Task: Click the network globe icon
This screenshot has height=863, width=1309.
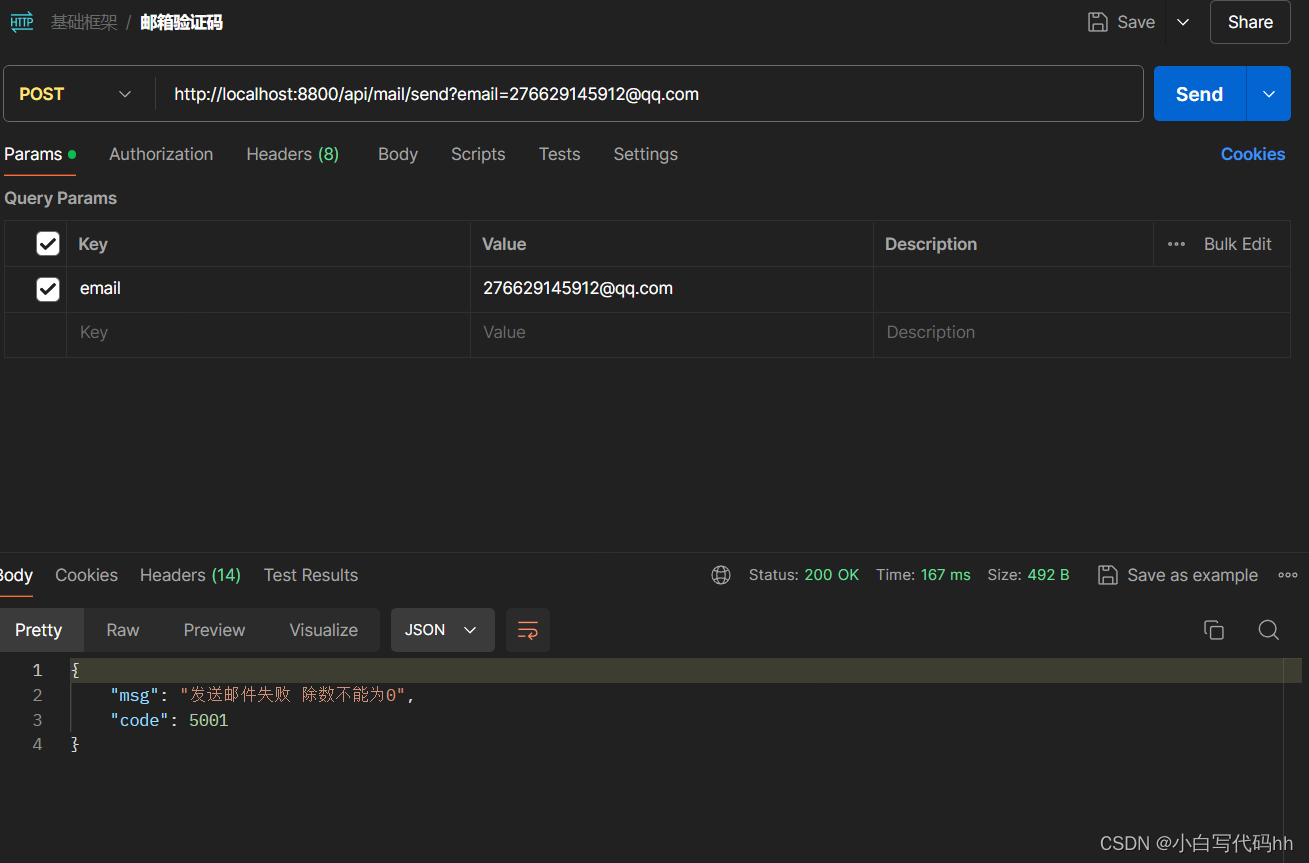Action: (721, 575)
